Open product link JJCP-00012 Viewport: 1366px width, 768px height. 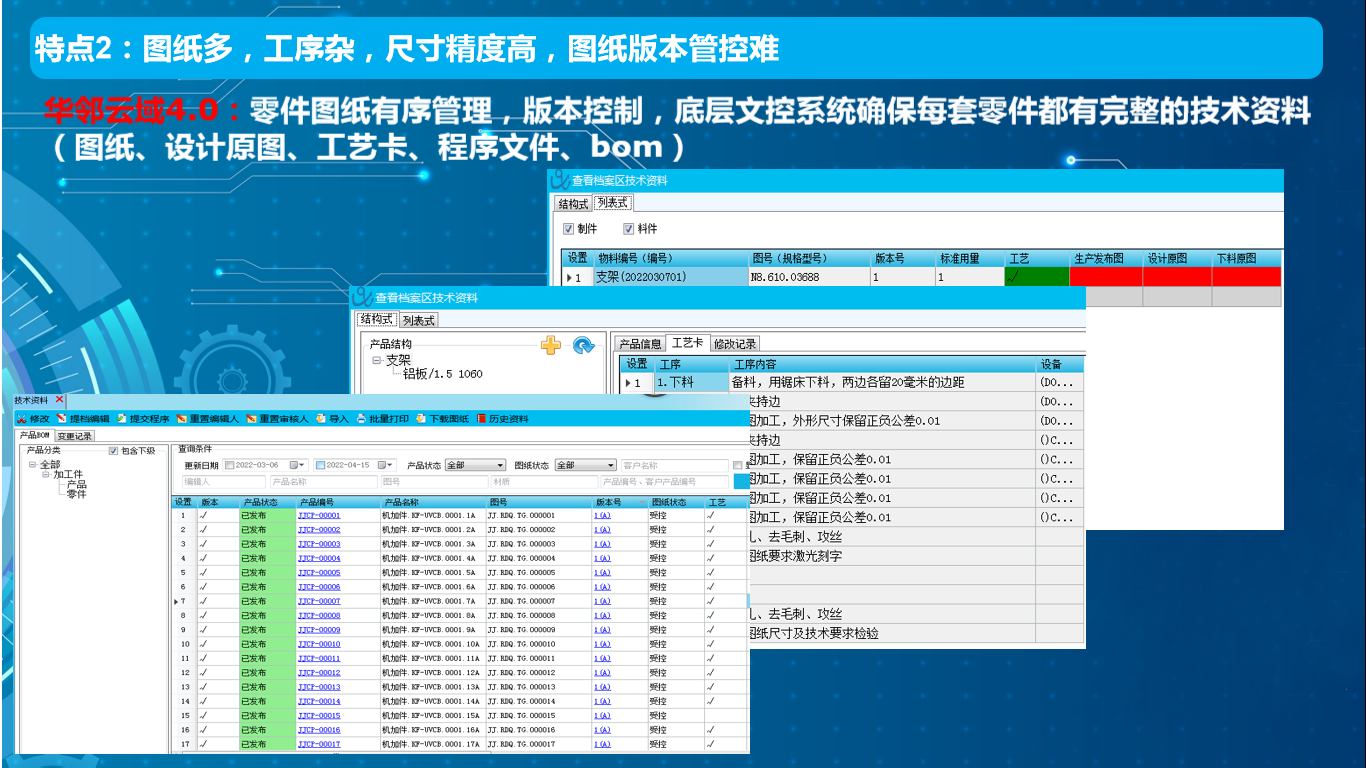(319, 673)
